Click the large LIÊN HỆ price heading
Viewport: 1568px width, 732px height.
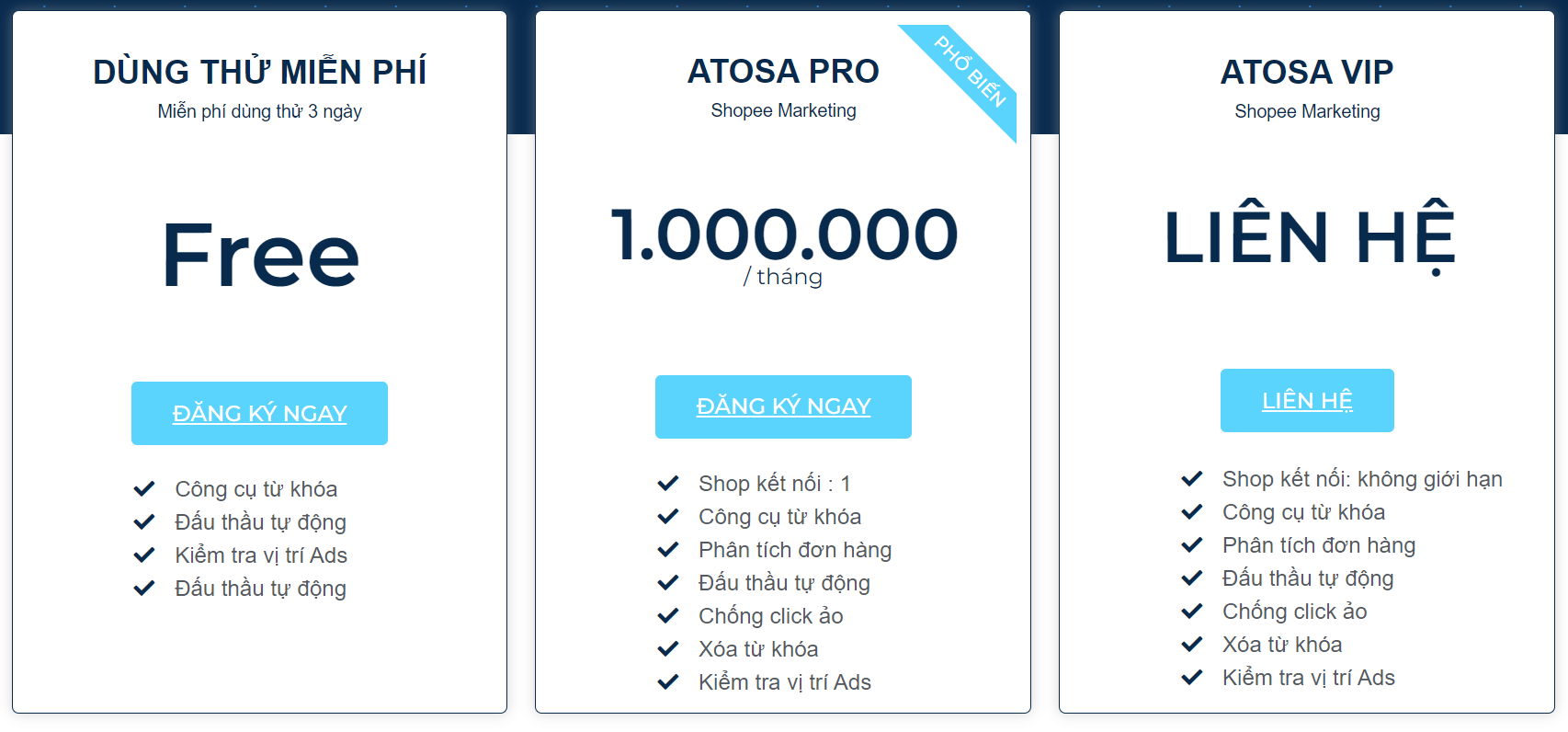pyautogui.click(x=1310, y=236)
